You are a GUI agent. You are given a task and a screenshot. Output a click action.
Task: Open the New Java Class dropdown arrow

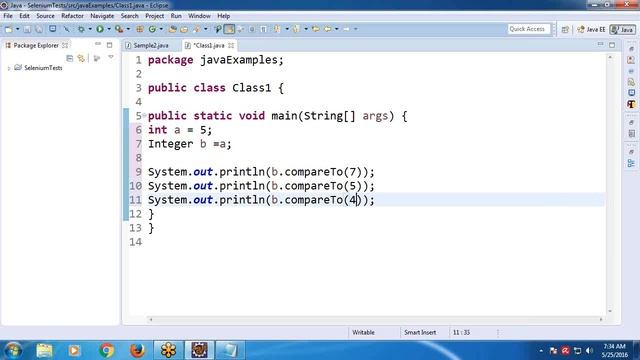(x=161, y=29)
